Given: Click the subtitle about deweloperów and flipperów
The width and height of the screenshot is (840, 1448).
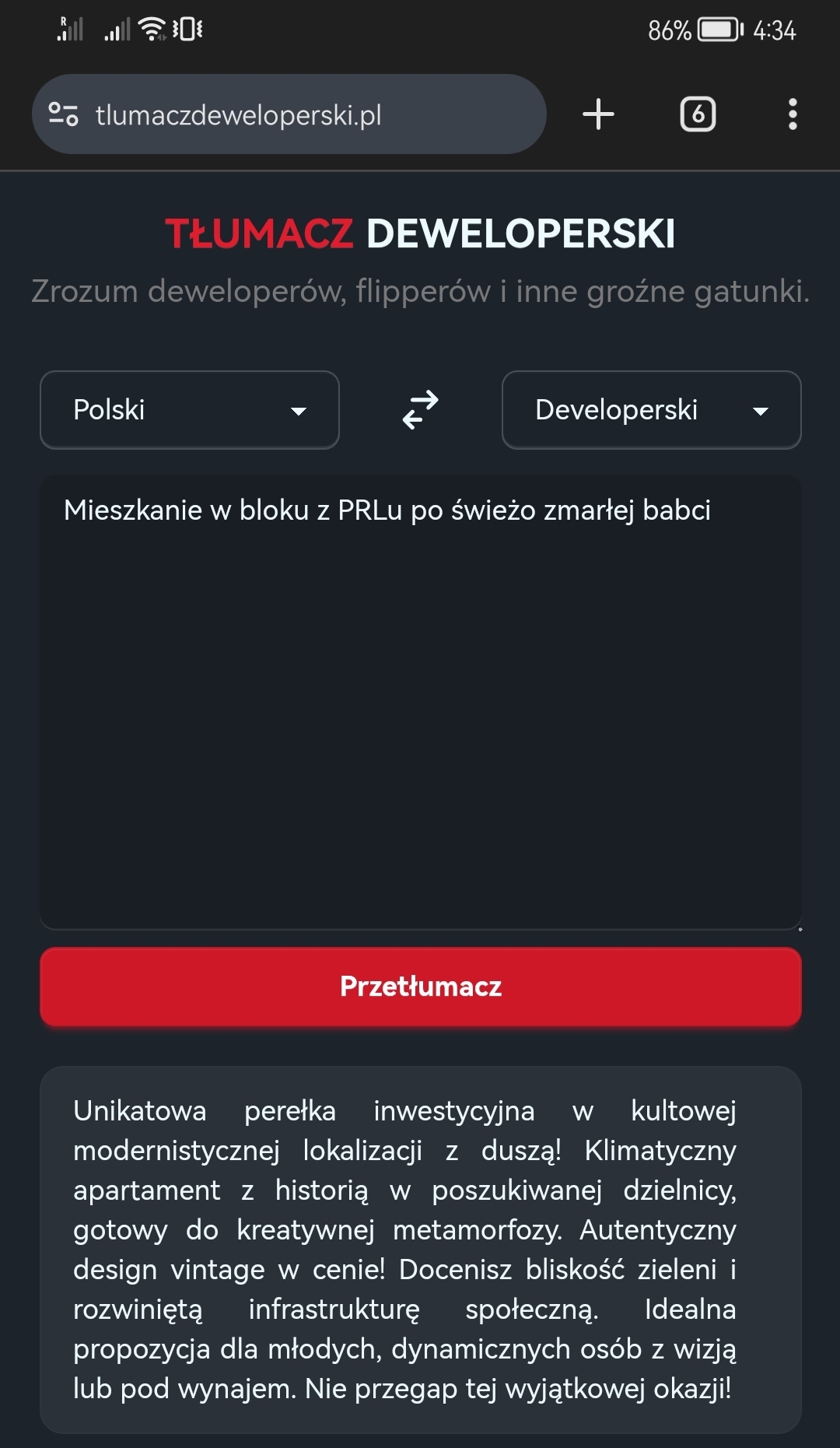Looking at the screenshot, I should [420, 291].
